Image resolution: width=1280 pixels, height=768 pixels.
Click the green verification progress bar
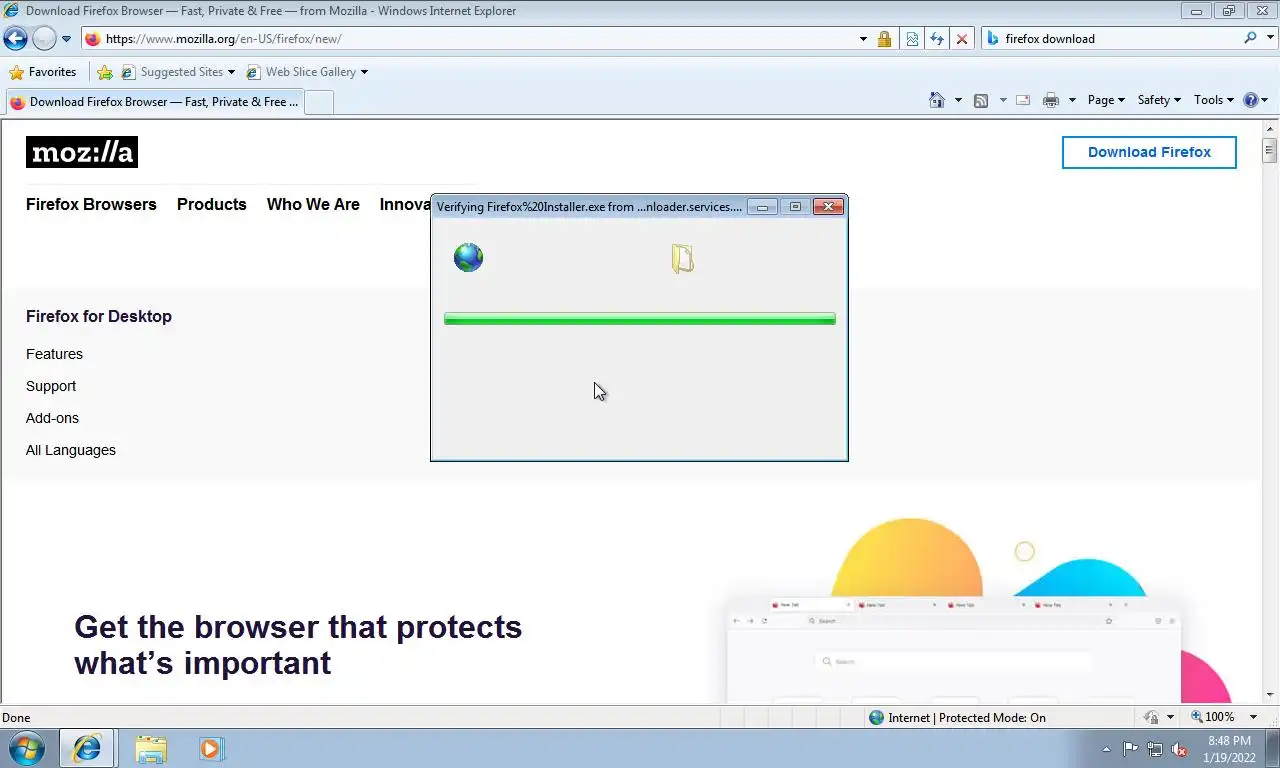coord(640,319)
